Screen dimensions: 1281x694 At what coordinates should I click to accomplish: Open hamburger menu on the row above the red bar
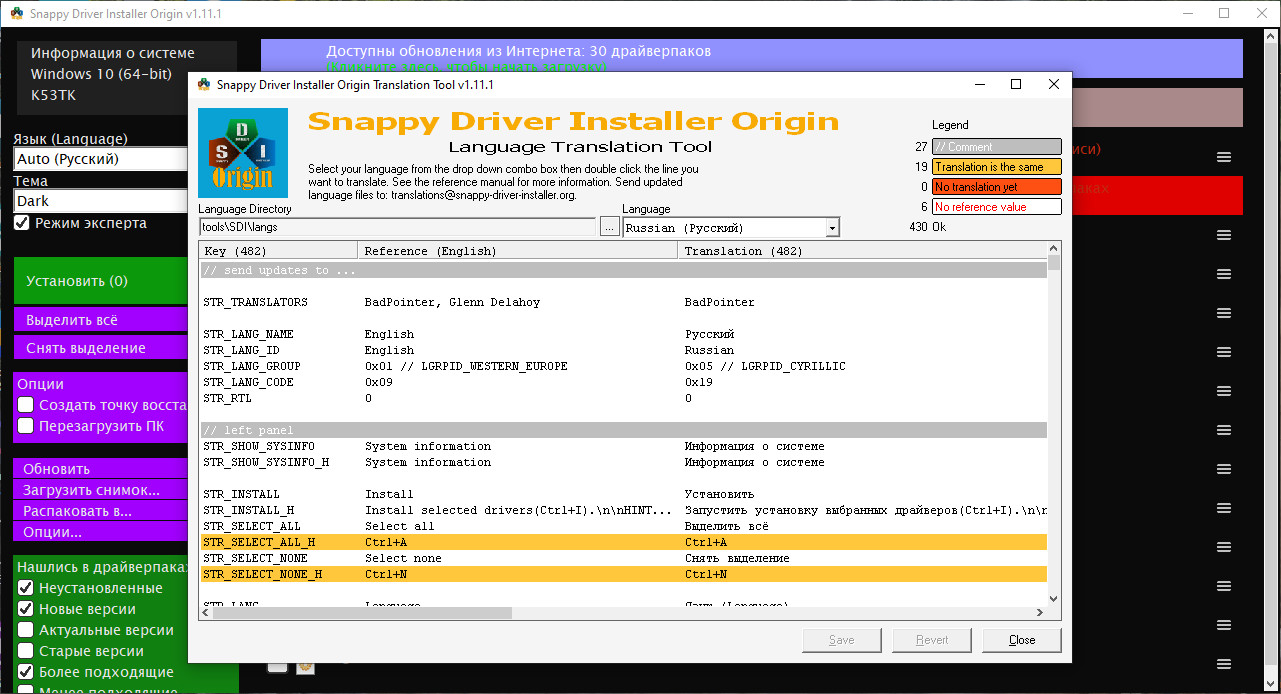pyautogui.click(x=1223, y=157)
